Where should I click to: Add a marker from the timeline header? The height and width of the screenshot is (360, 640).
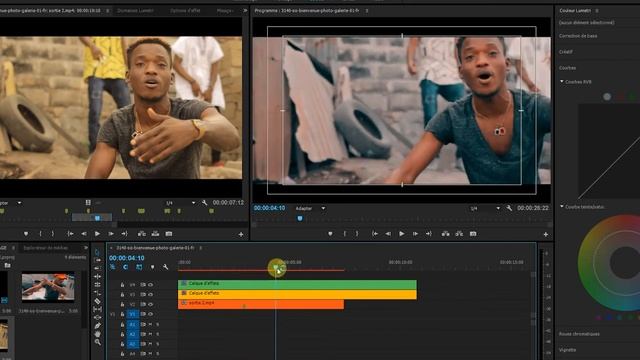tap(152, 267)
